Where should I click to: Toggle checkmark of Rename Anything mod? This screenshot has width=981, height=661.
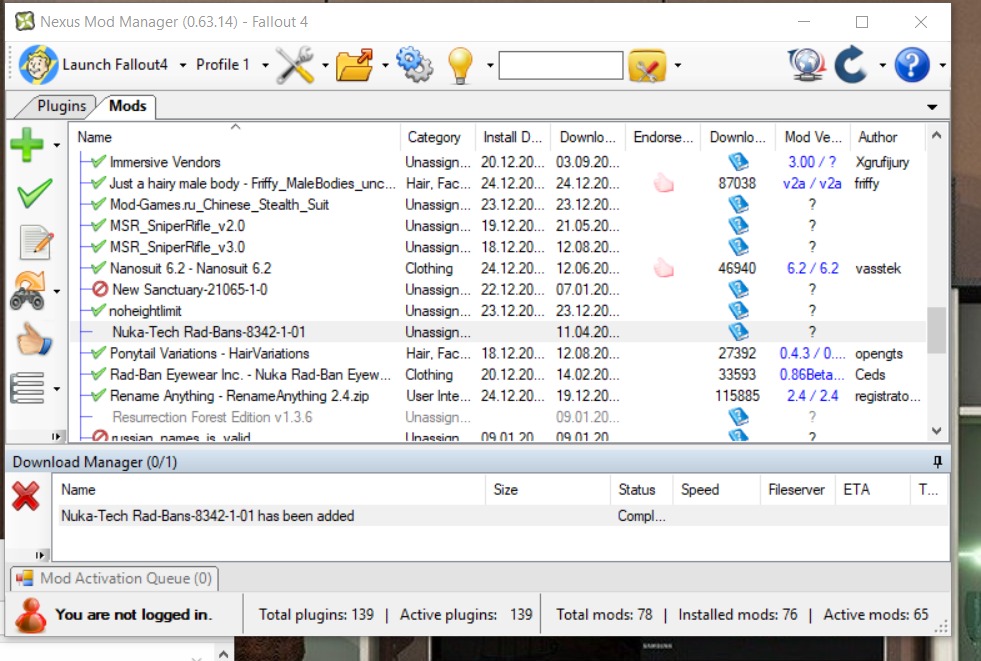click(x=98, y=396)
